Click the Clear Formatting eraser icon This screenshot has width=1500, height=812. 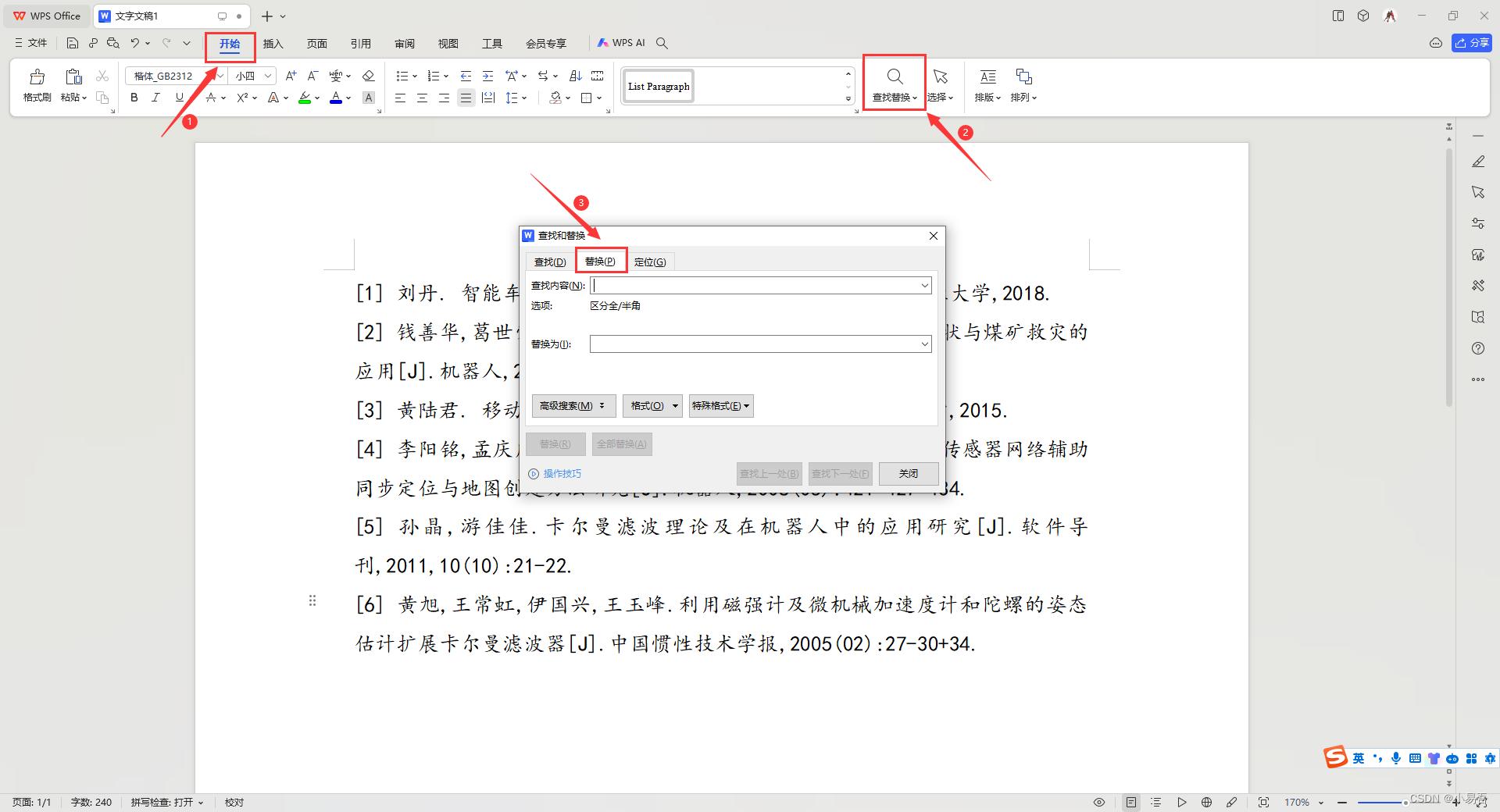(369, 76)
